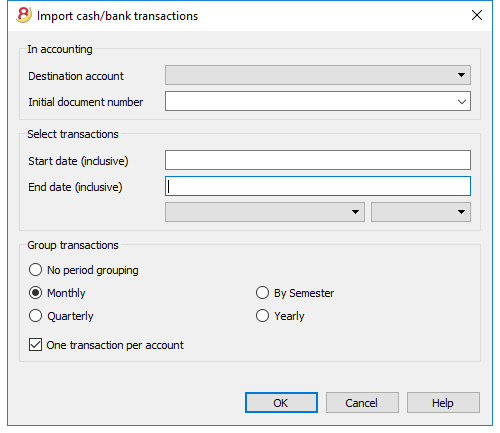500x433 pixels.
Task: Open the small year dropdown below End date
Action: tap(421, 212)
